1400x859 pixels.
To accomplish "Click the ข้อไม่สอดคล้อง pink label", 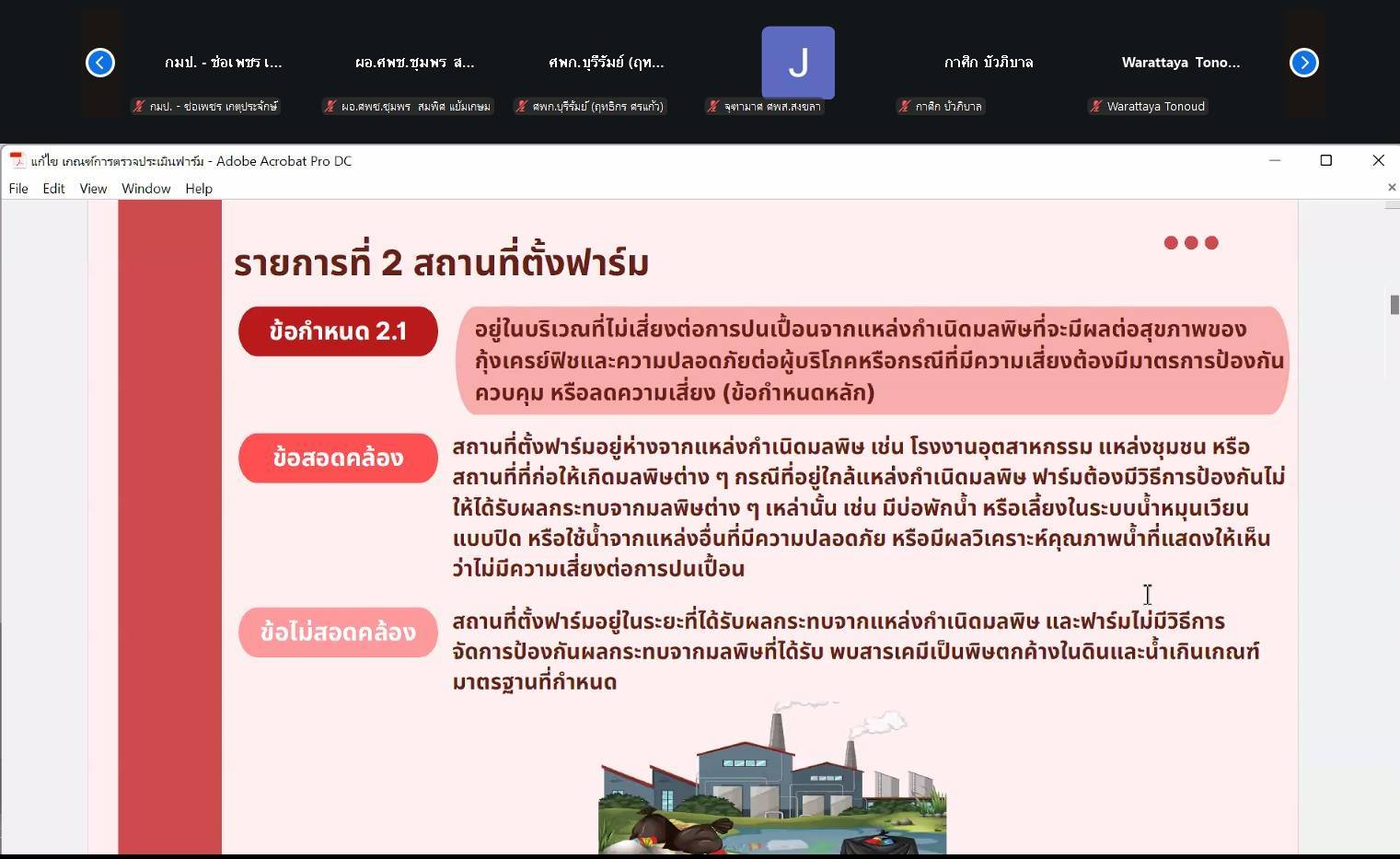I will click(338, 633).
